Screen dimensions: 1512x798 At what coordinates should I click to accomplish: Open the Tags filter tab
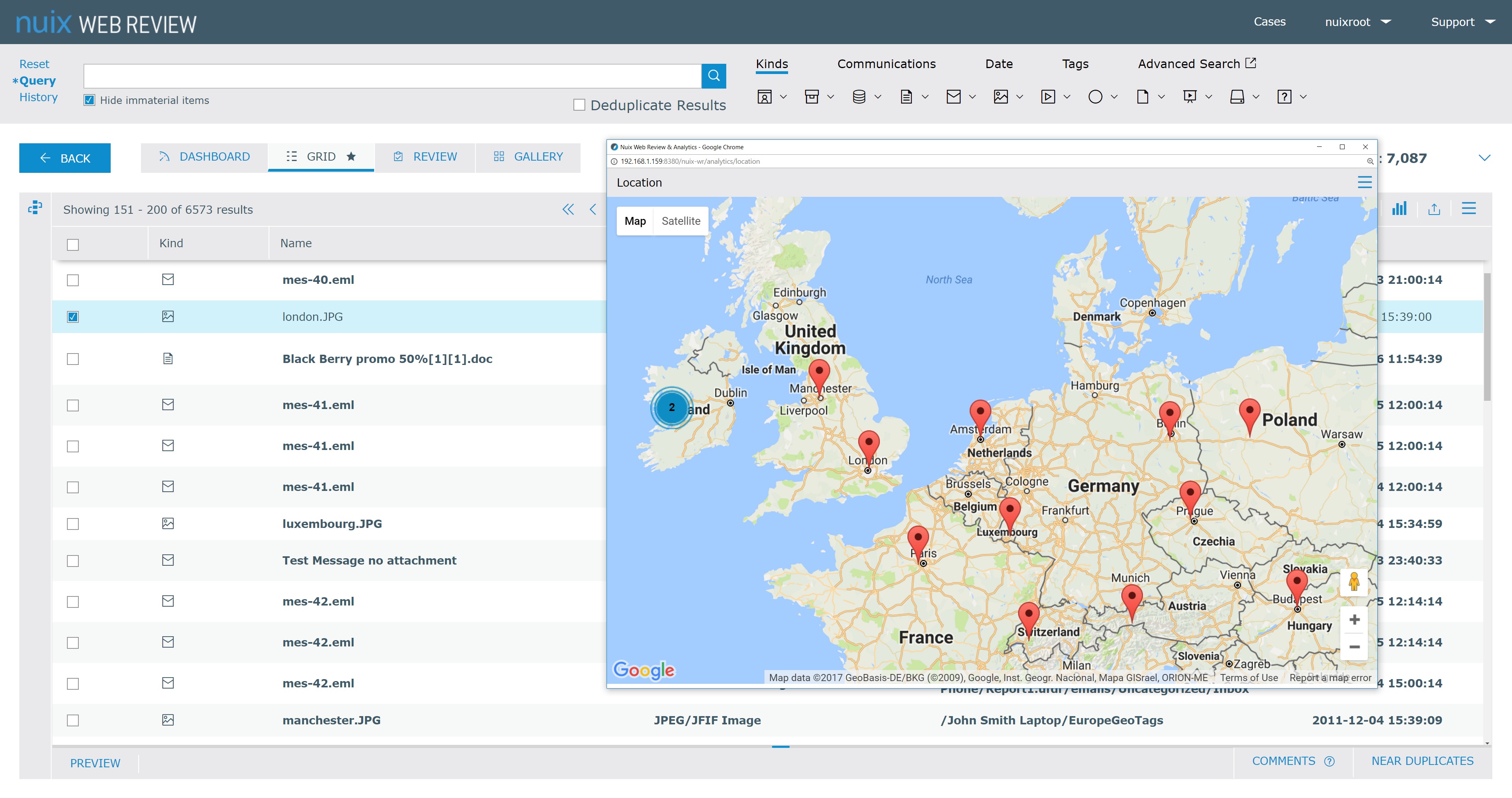click(x=1075, y=64)
